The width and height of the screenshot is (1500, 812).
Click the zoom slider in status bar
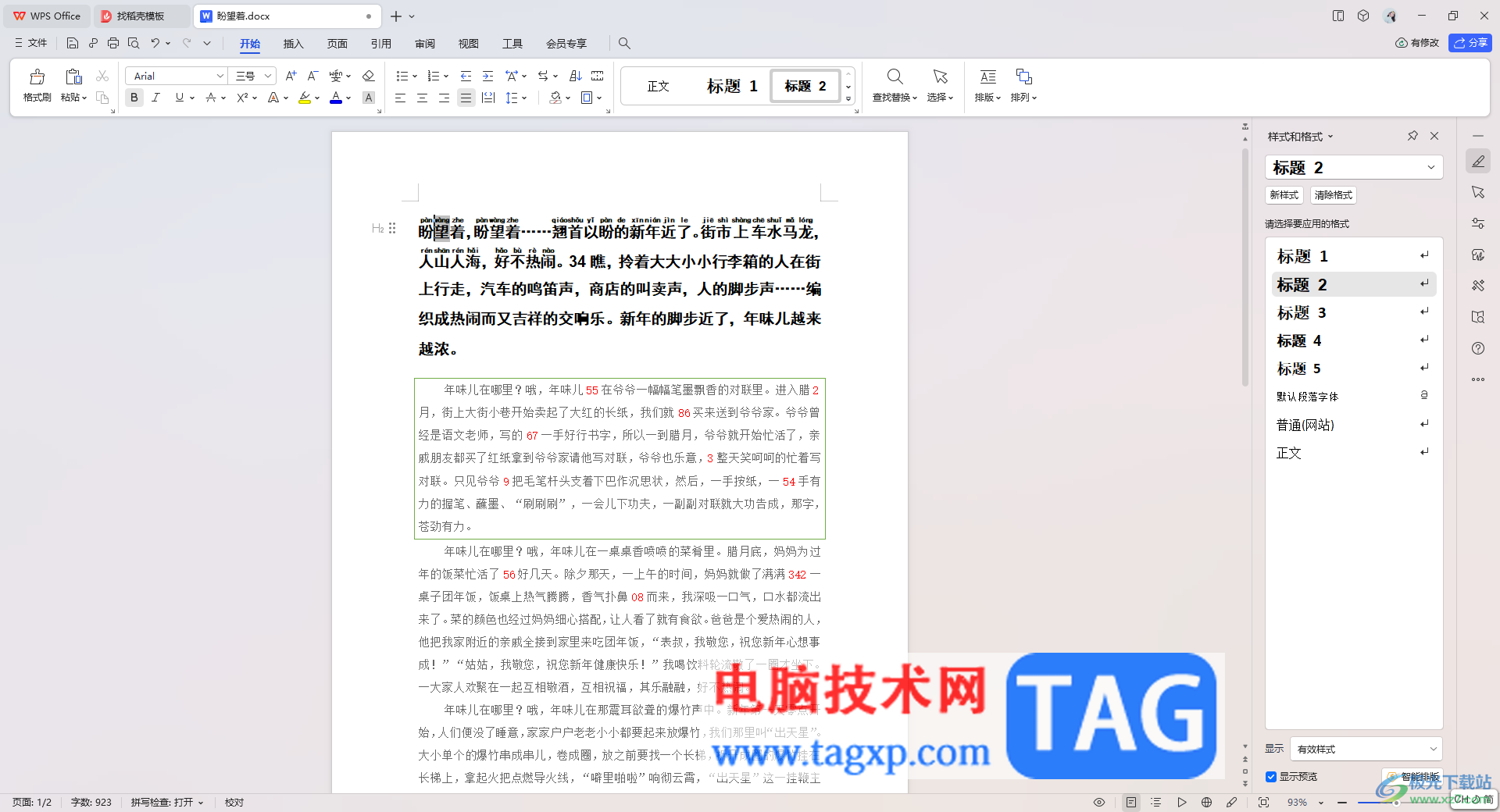click(x=1397, y=803)
